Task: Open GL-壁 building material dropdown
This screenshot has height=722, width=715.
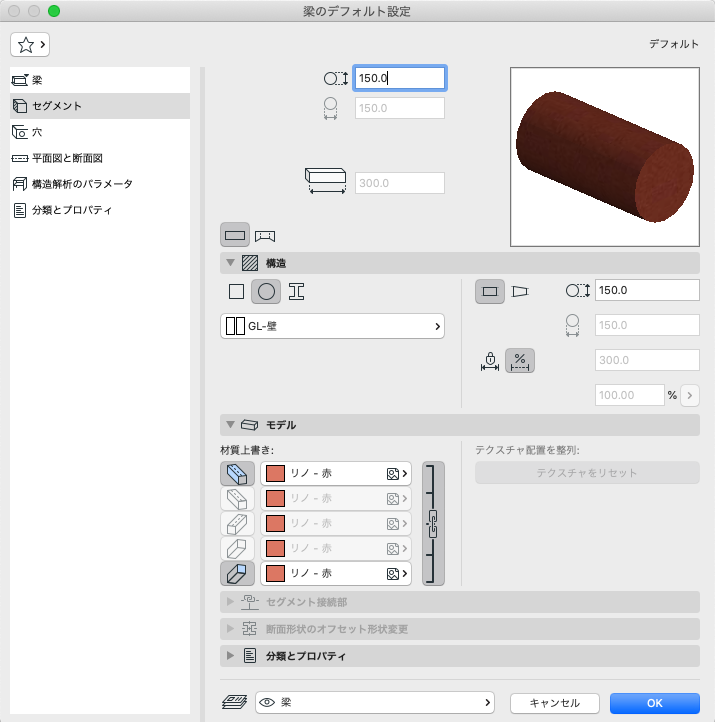Action: (x=332, y=326)
